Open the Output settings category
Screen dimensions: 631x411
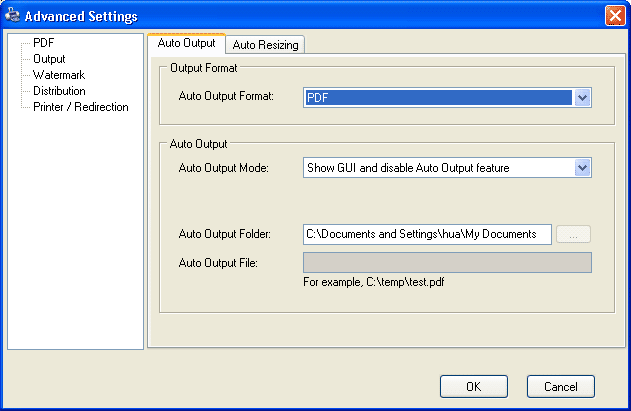pos(49,59)
